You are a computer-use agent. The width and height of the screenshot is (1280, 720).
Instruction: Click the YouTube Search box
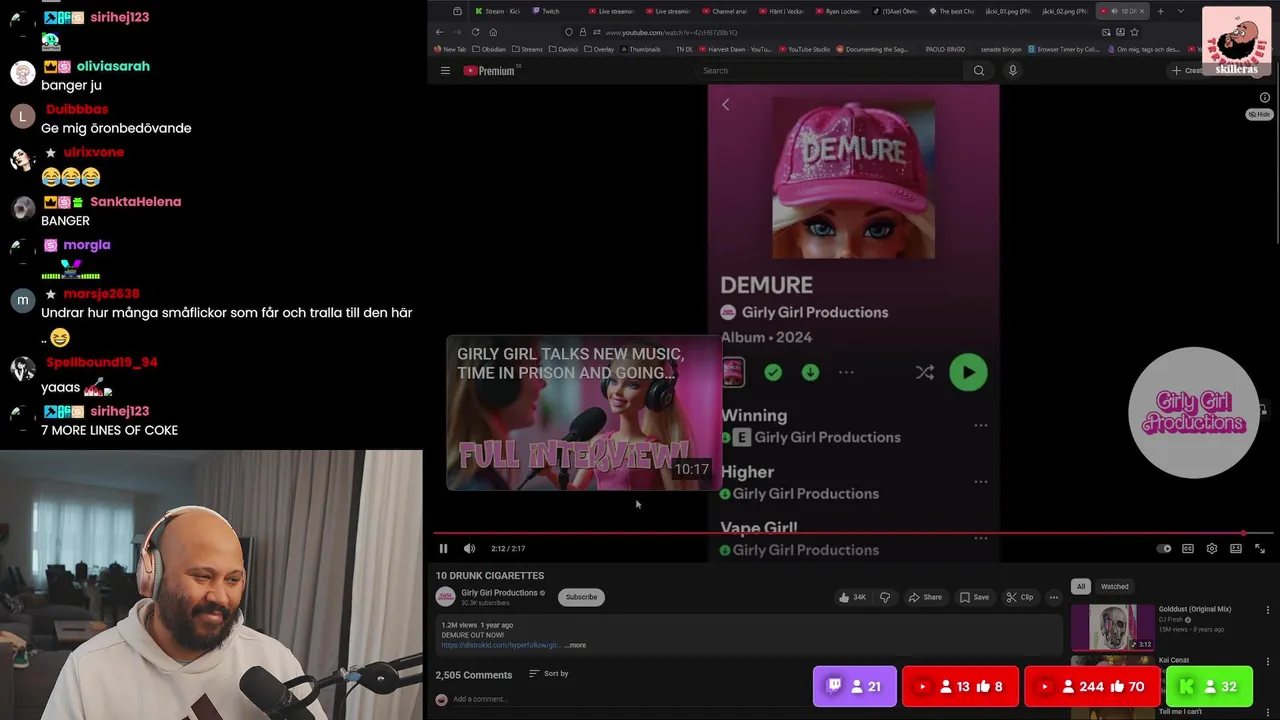(830, 70)
